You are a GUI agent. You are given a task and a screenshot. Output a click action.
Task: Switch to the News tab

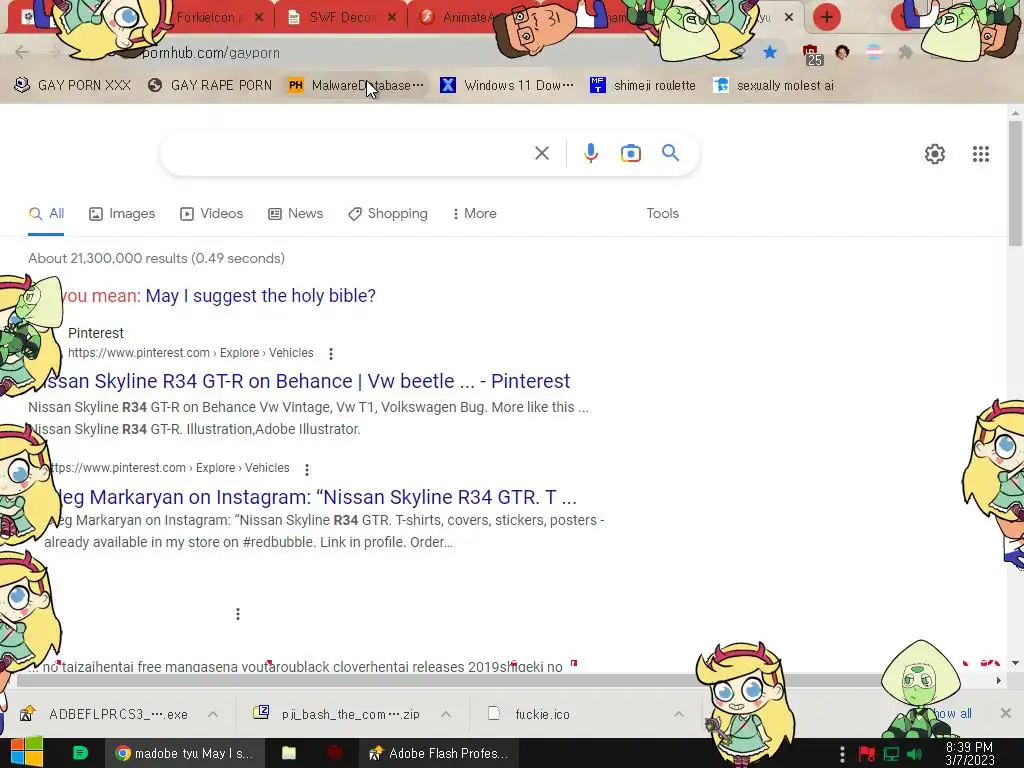pos(295,214)
